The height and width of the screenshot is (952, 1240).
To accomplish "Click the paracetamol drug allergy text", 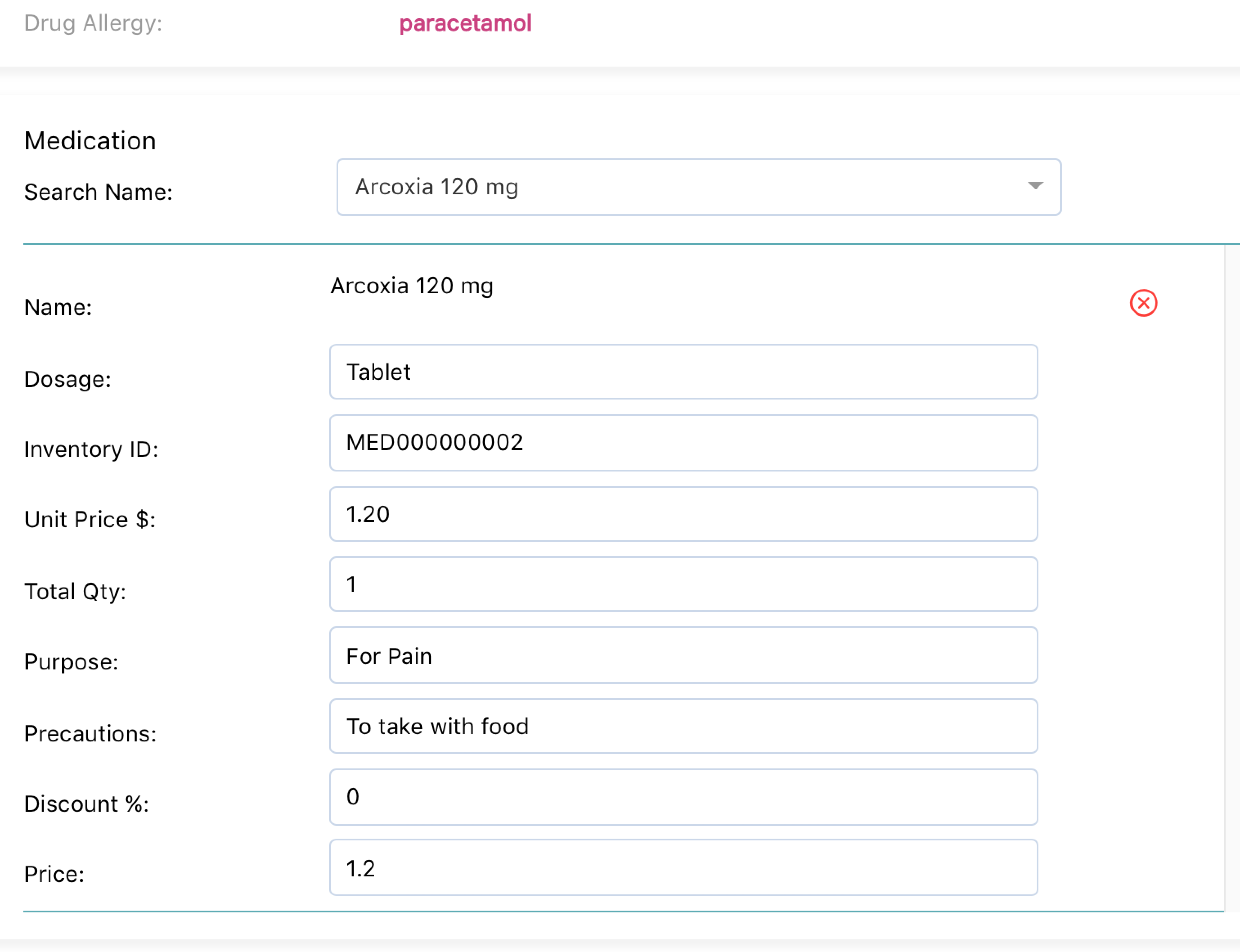I will click(x=465, y=24).
